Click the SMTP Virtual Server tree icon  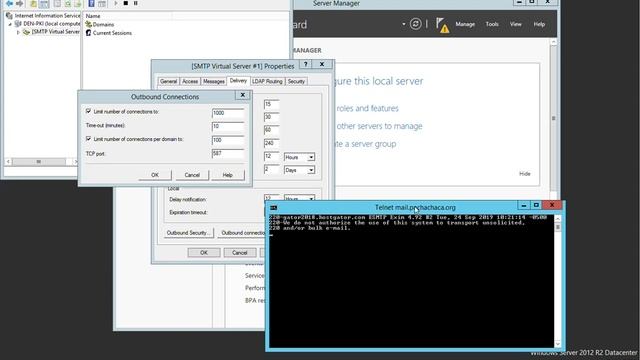[x=27, y=32]
